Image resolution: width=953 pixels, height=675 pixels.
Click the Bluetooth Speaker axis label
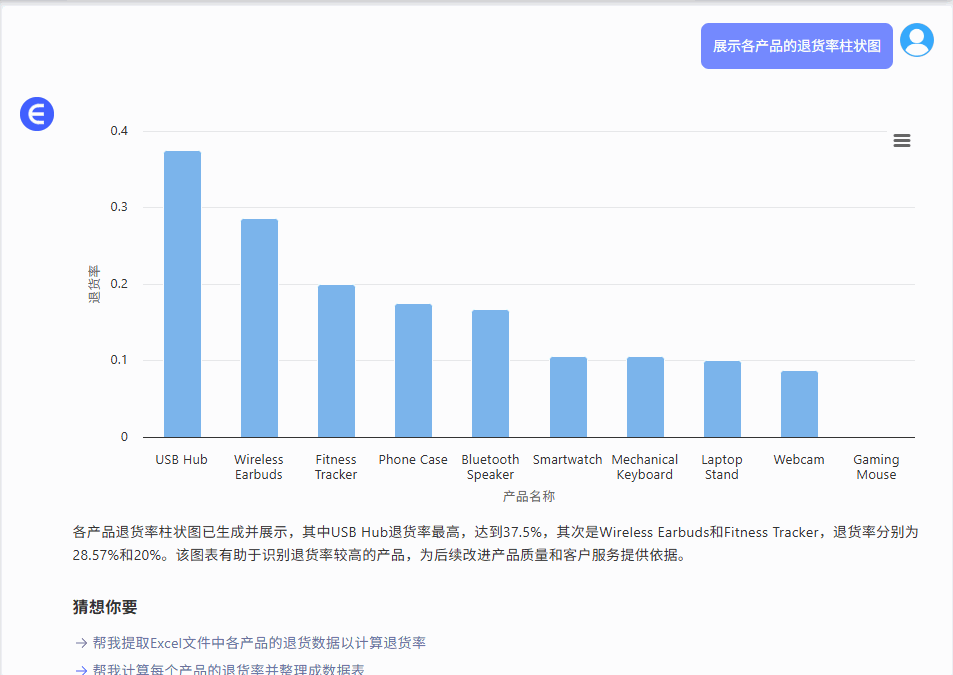490,467
